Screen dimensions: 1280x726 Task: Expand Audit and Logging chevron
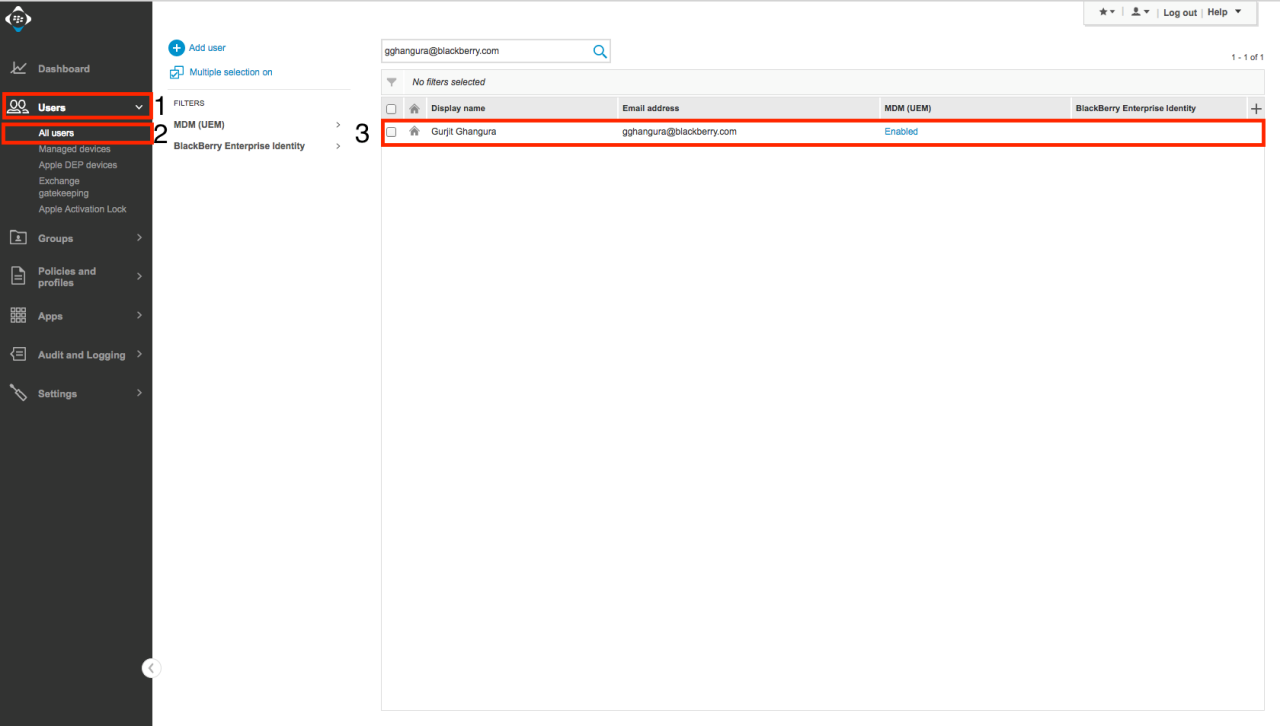(139, 354)
